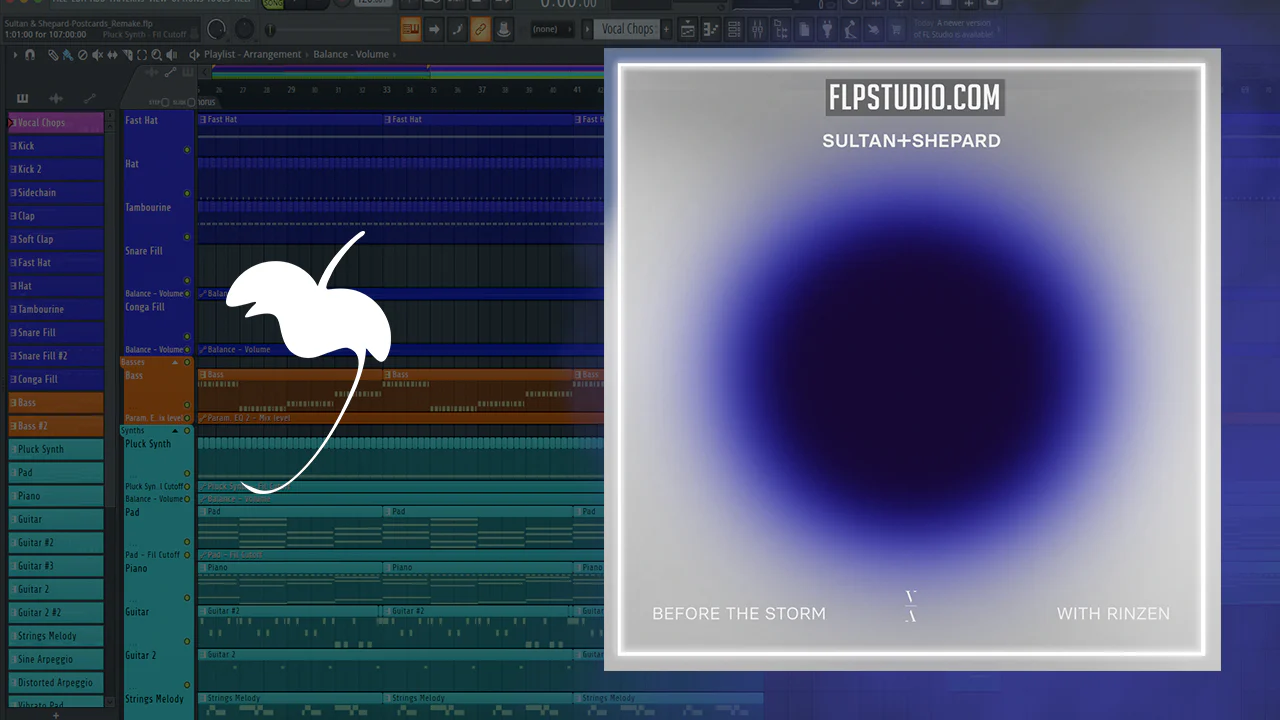Image resolution: width=1280 pixels, height=720 pixels.
Task: Open the Mixer toolbar icon
Action: pos(757,29)
